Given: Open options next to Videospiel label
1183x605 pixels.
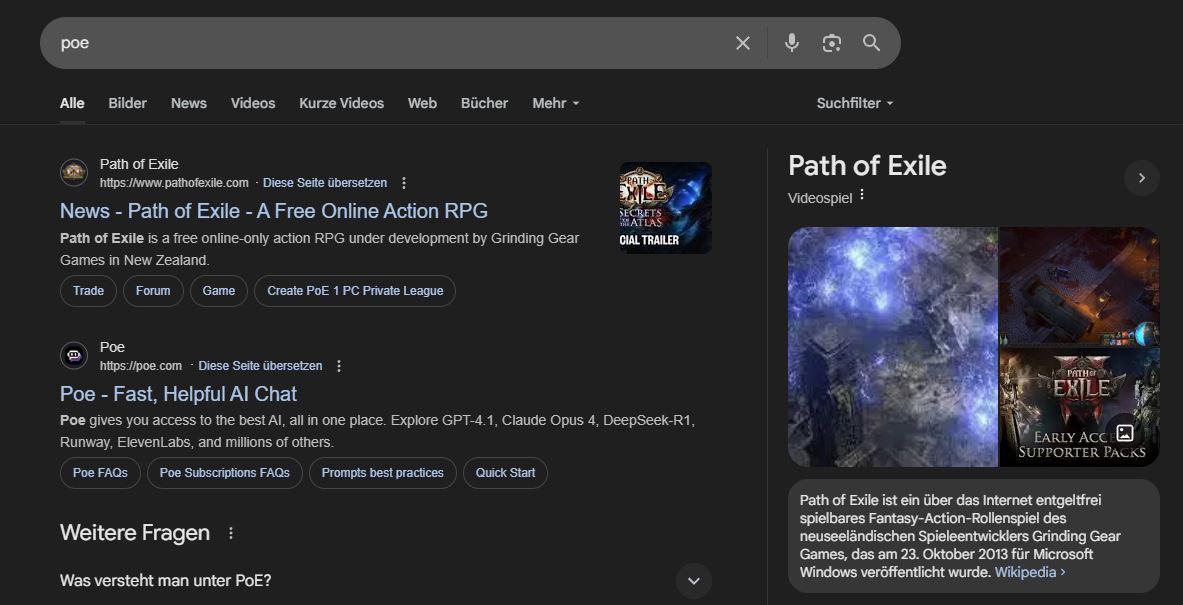Looking at the screenshot, I should tap(862, 195).
